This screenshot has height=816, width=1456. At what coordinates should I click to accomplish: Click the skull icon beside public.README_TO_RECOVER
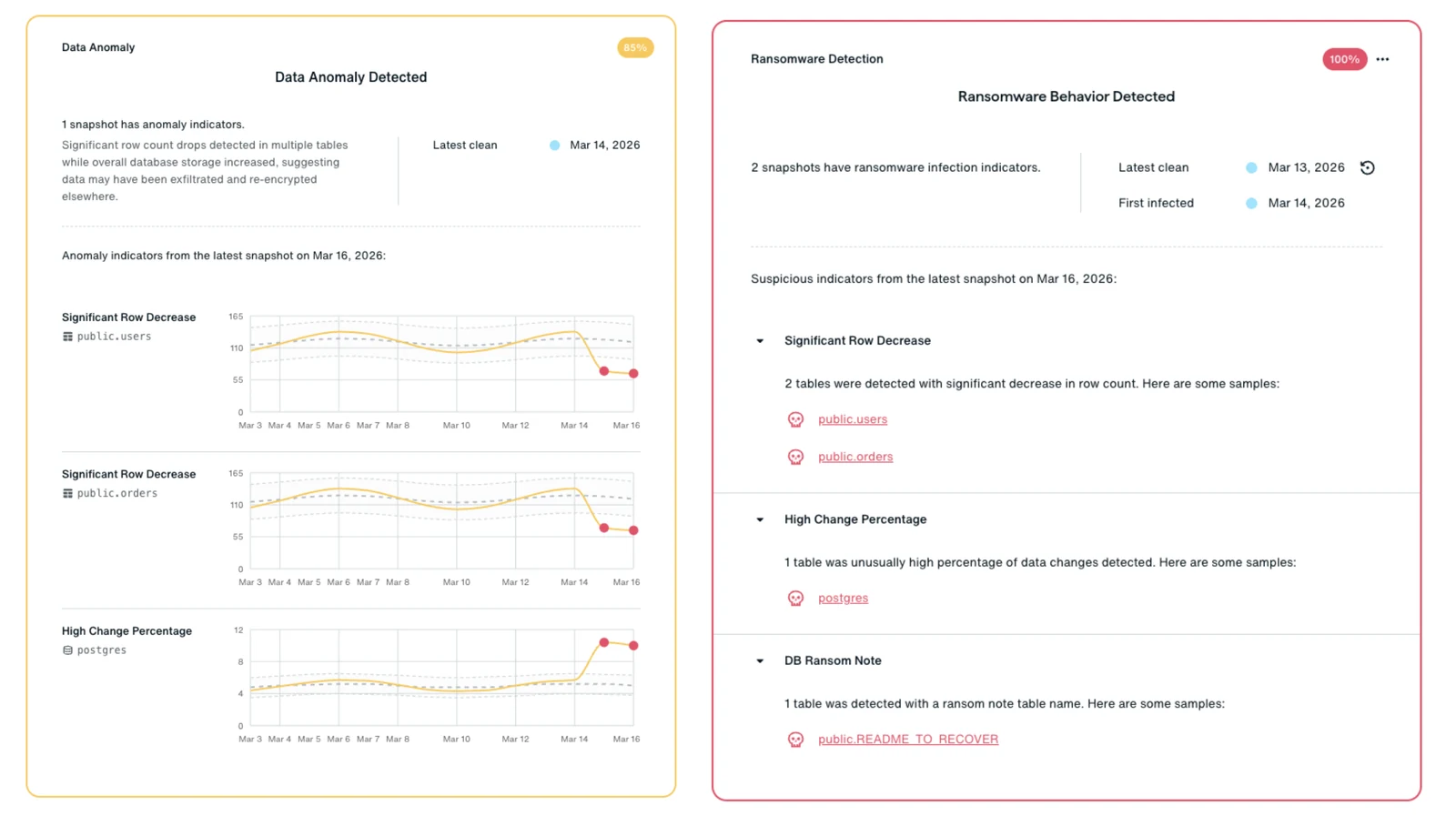click(795, 740)
